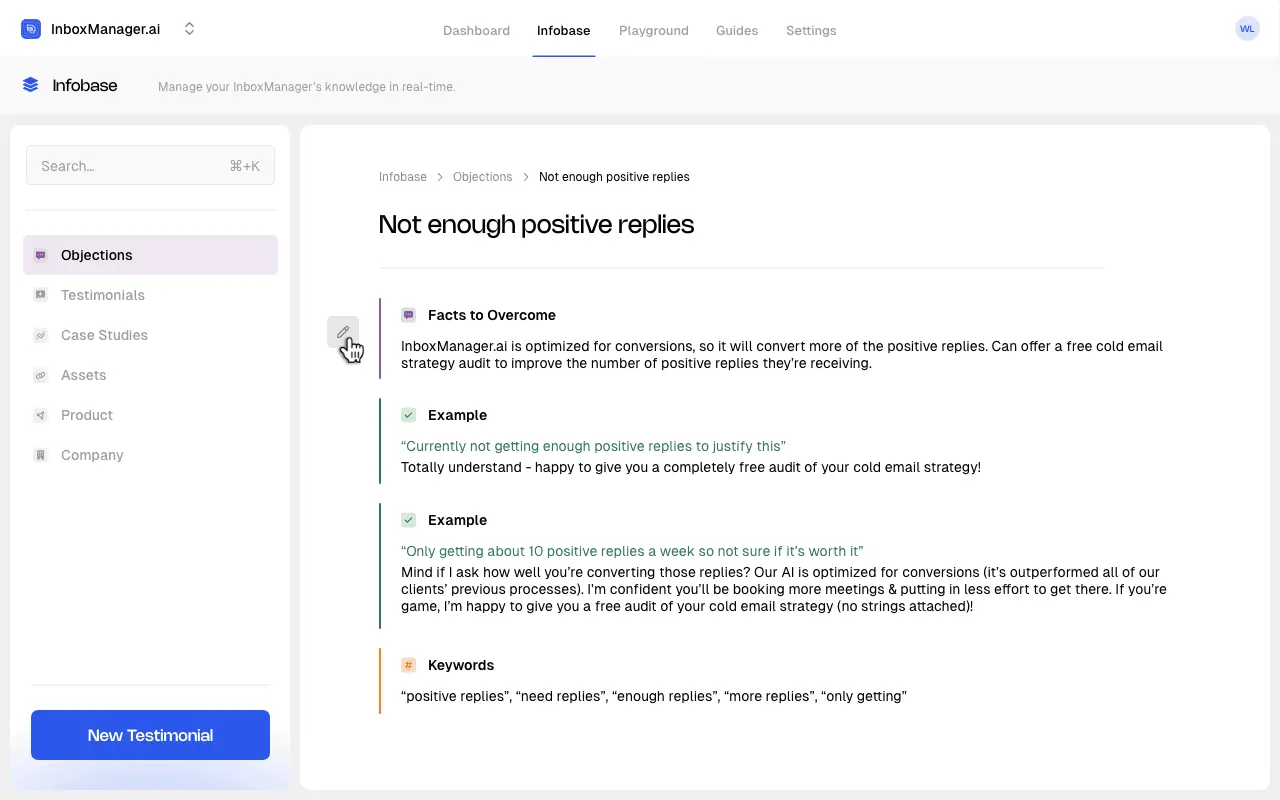Click the Assets link icon

click(40, 375)
